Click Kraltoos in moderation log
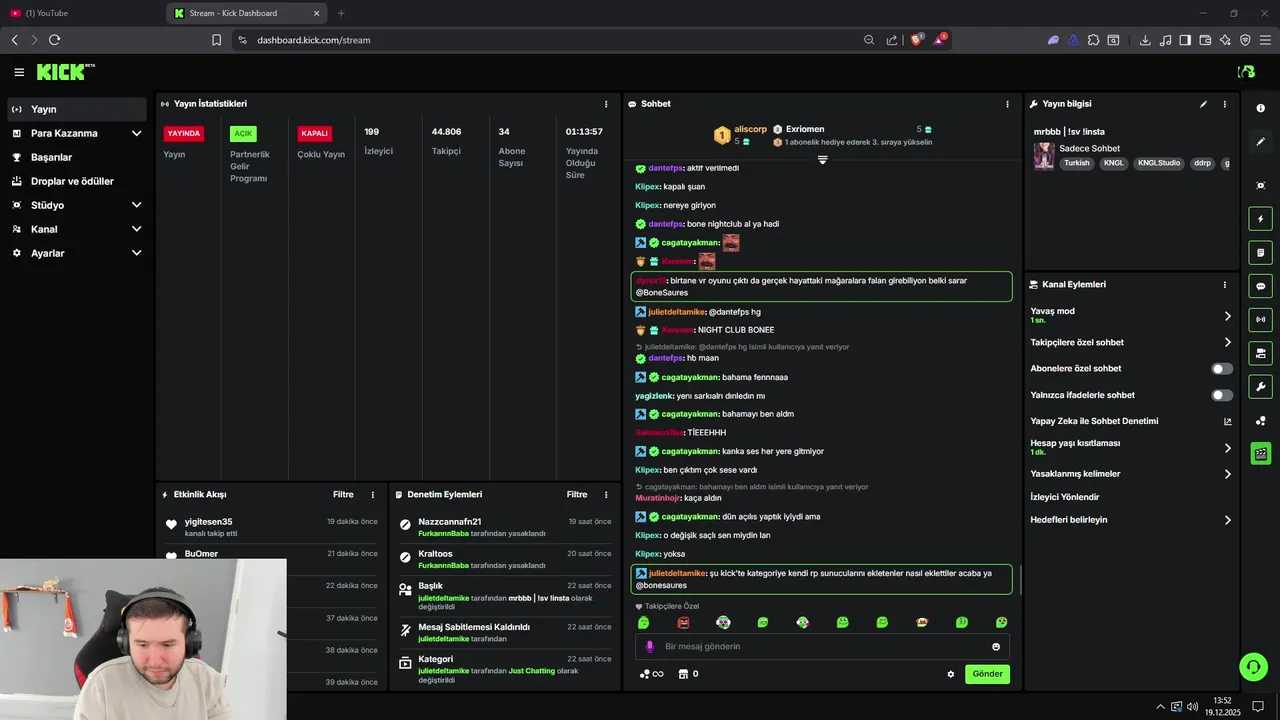The image size is (1280, 720). pos(435,554)
